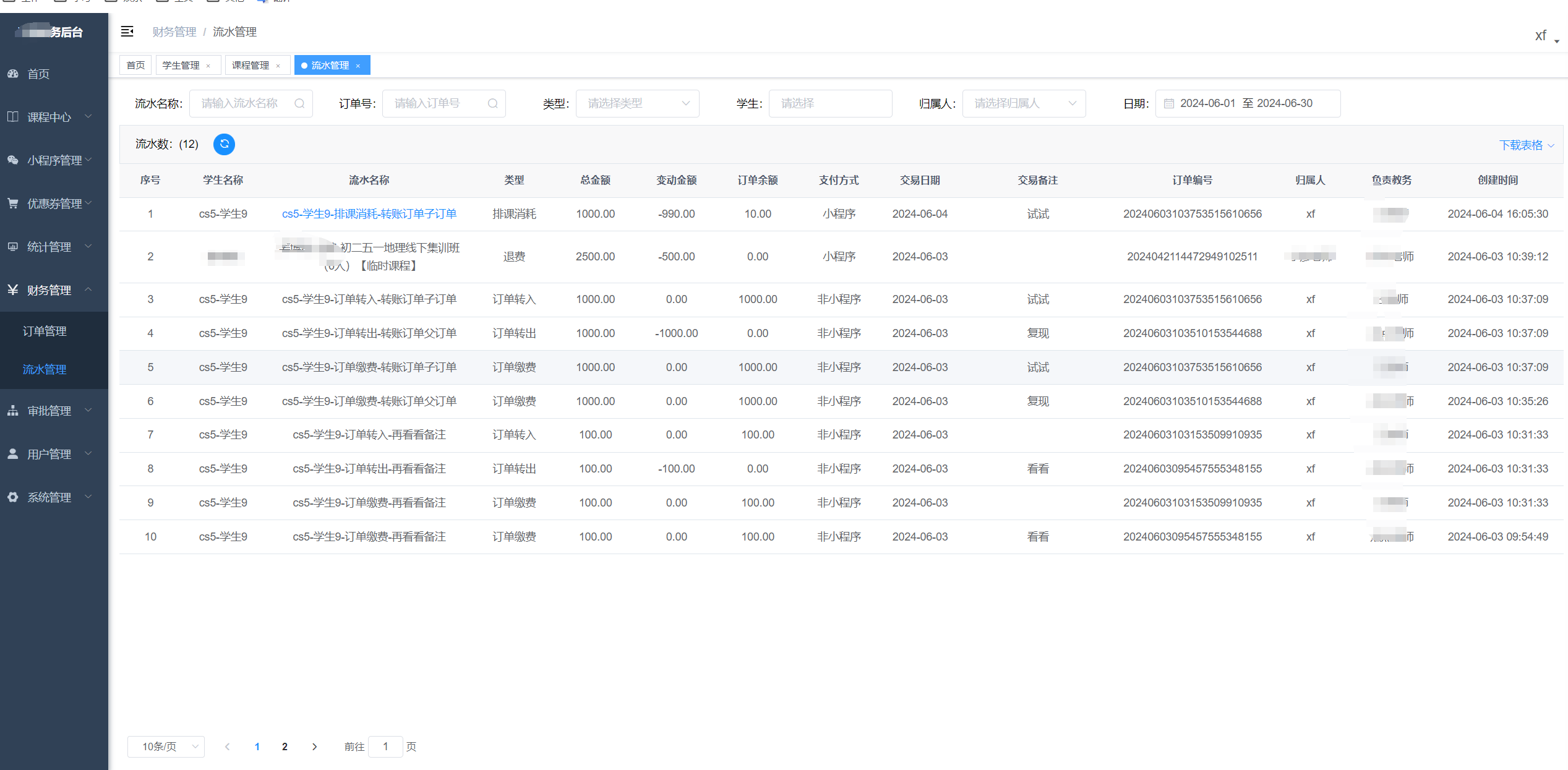Collapse 财务管理 menu in sidebar

point(54,290)
